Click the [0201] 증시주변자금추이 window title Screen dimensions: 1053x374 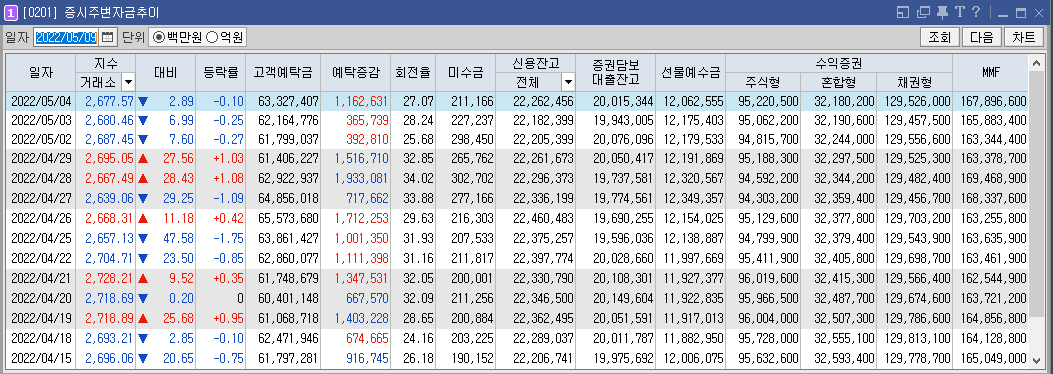click(x=92, y=13)
